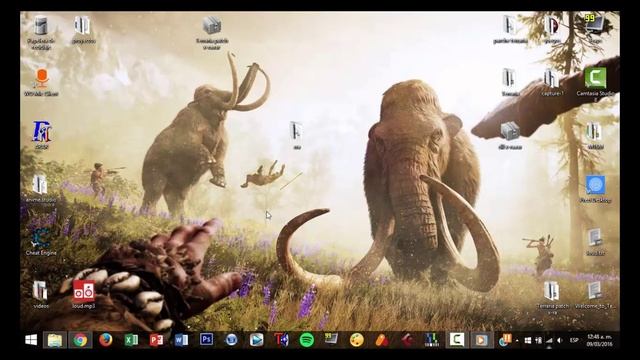Open the Camtasia Studio desktop shortcut
This screenshot has width=640, height=360.
(x=595, y=83)
